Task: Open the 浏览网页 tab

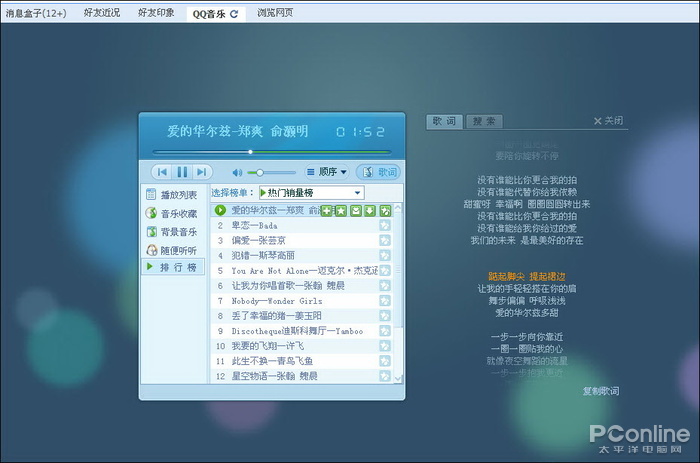Action: (275, 13)
